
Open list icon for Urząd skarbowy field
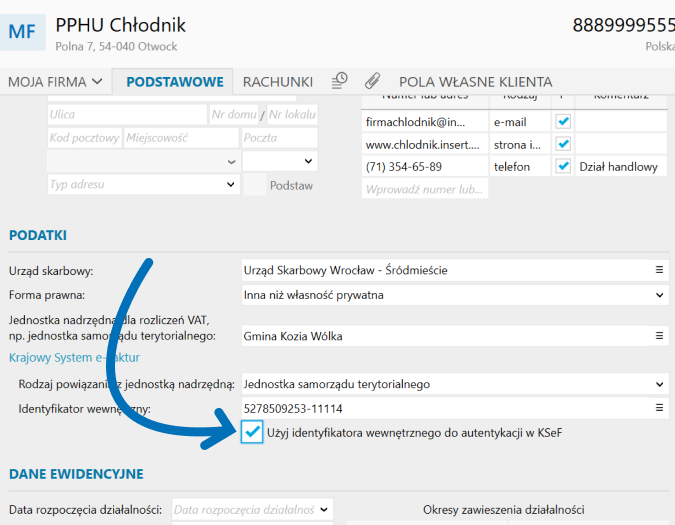tap(659, 270)
